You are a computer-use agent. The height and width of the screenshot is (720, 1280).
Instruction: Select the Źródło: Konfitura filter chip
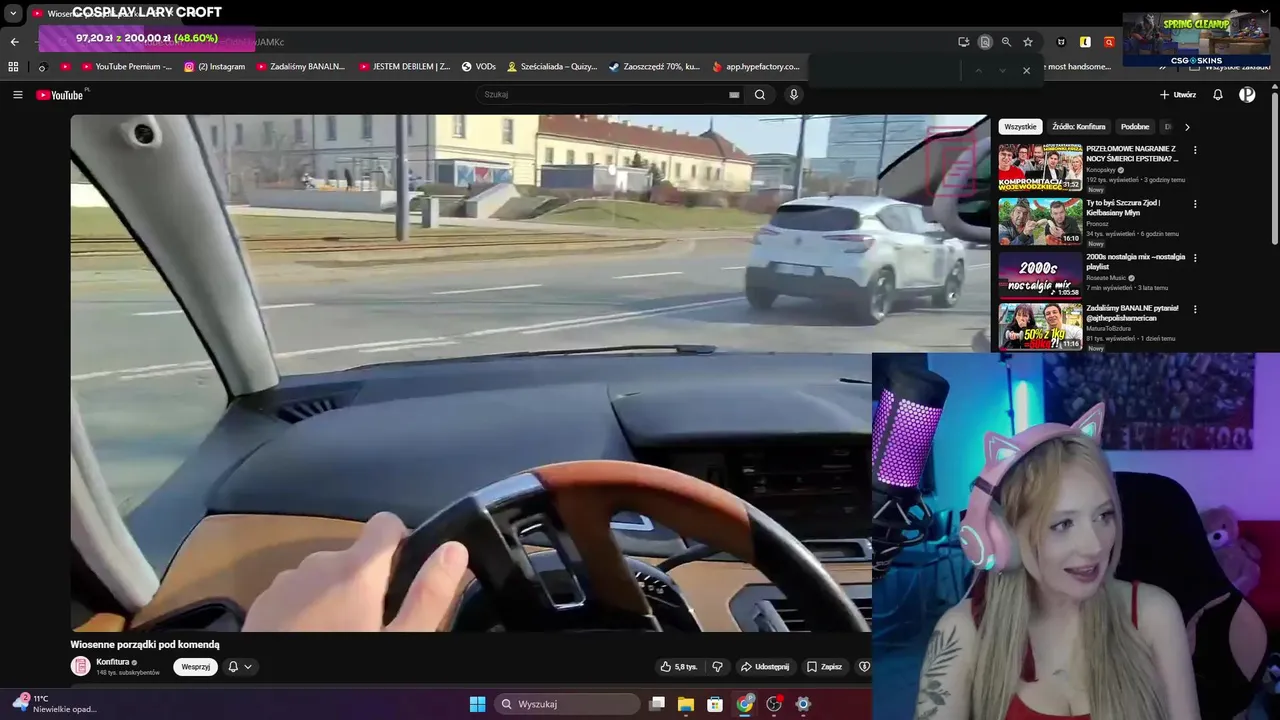pyautogui.click(x=1079, y=127)
